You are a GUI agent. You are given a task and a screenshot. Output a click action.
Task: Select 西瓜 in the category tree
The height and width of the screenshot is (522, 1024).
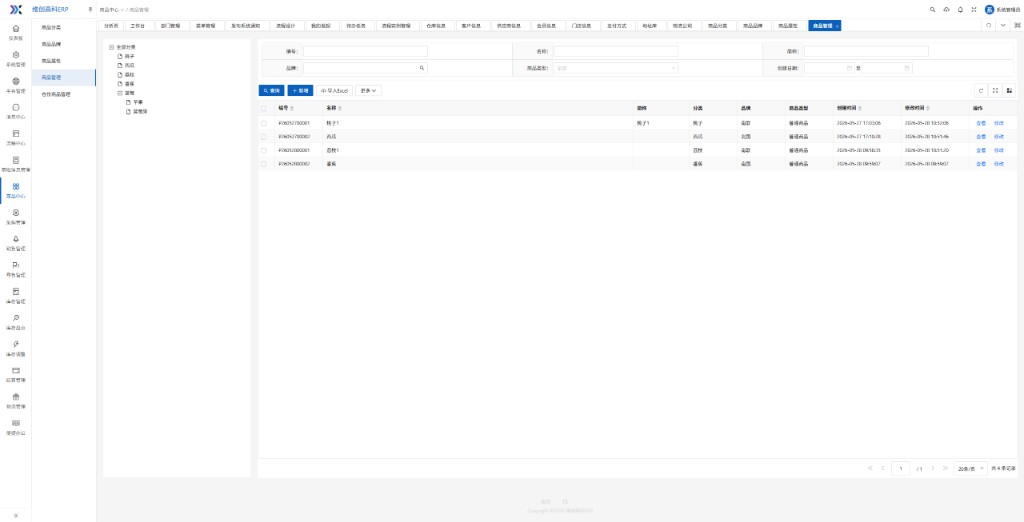click(x=129, y=65)
